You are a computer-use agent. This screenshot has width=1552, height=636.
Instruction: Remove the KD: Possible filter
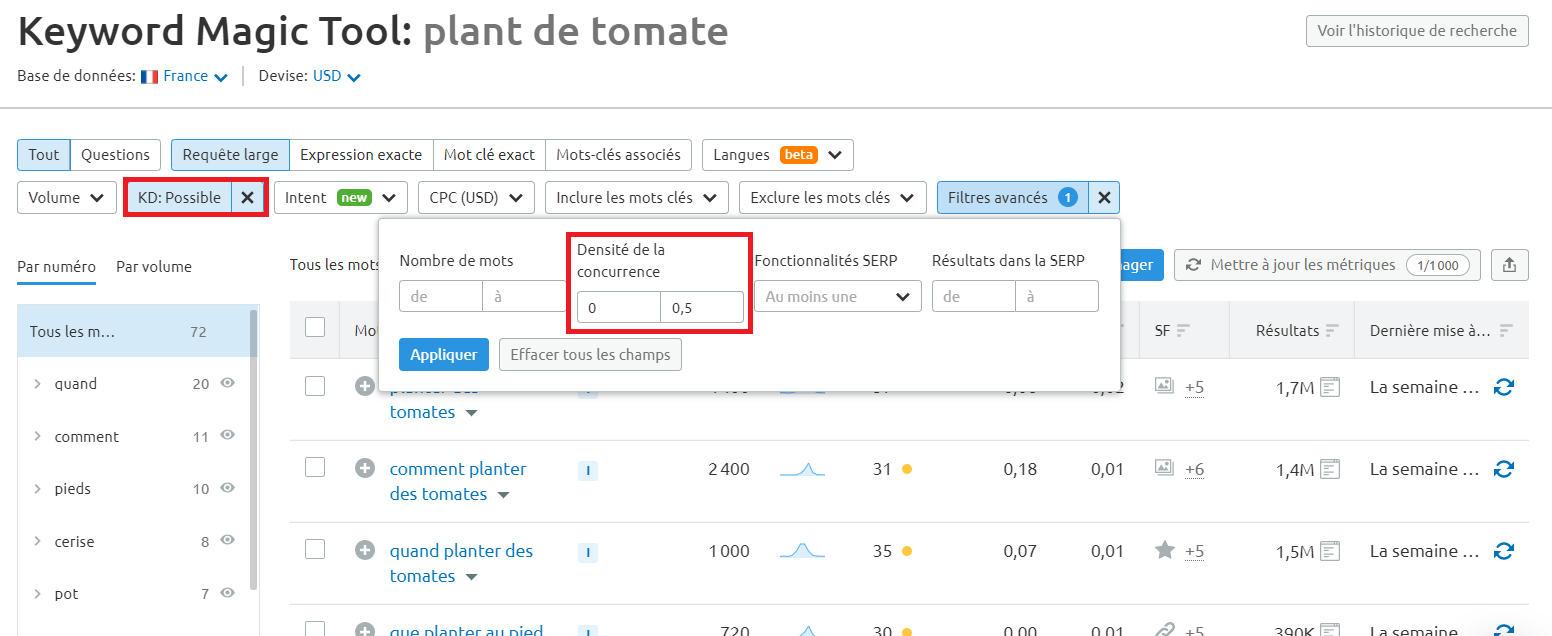pyautogui.click(x=247, y=197)
